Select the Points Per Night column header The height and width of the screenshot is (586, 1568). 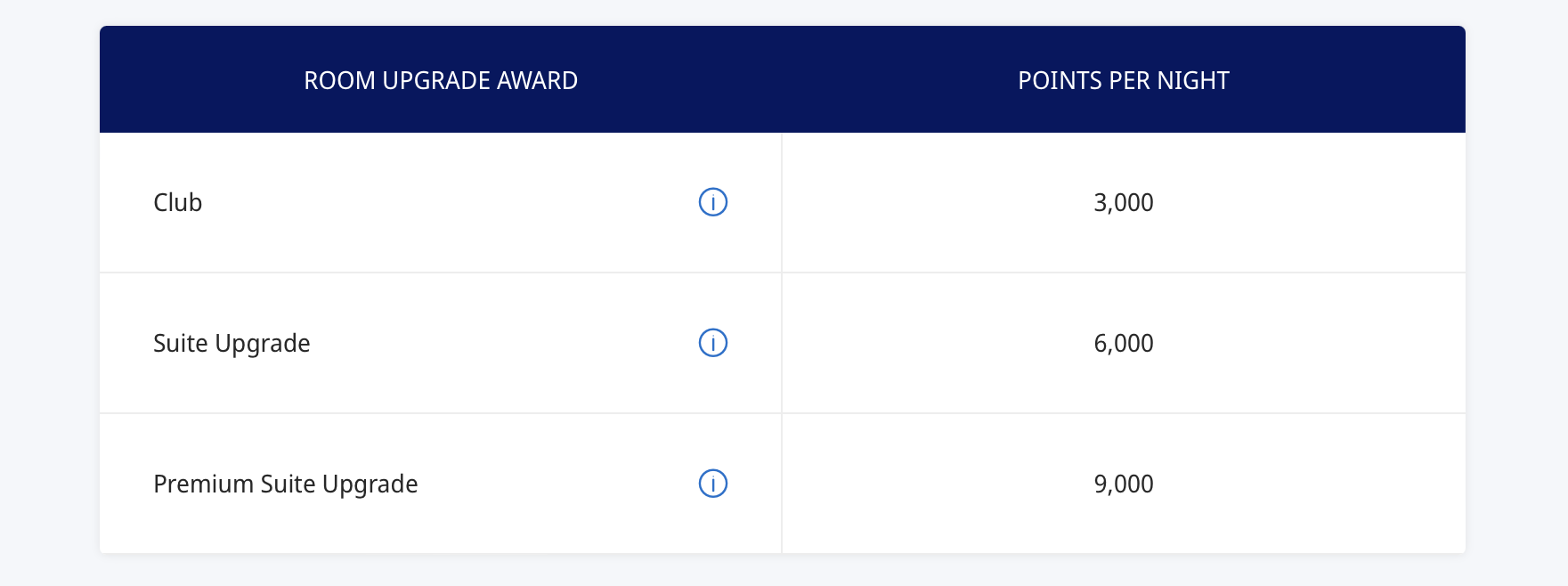pos(1123,80)
